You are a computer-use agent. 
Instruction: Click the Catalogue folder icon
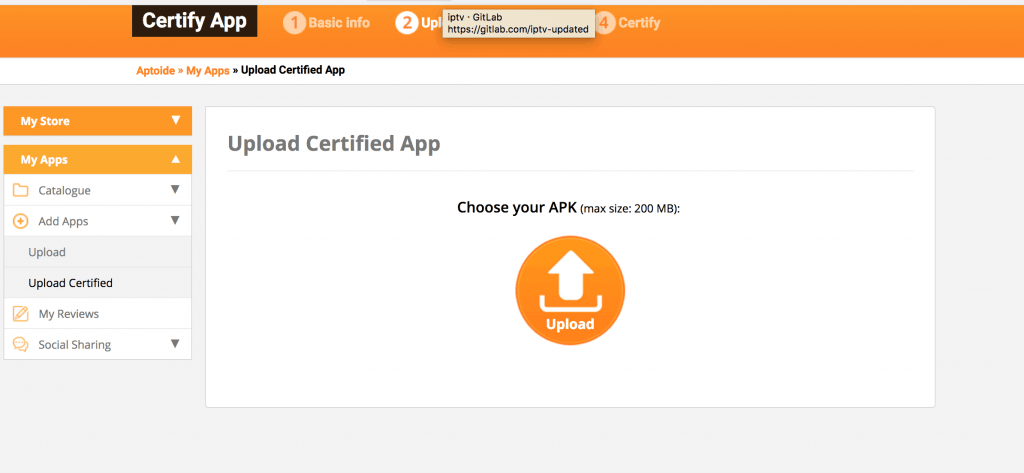(21, 191)
